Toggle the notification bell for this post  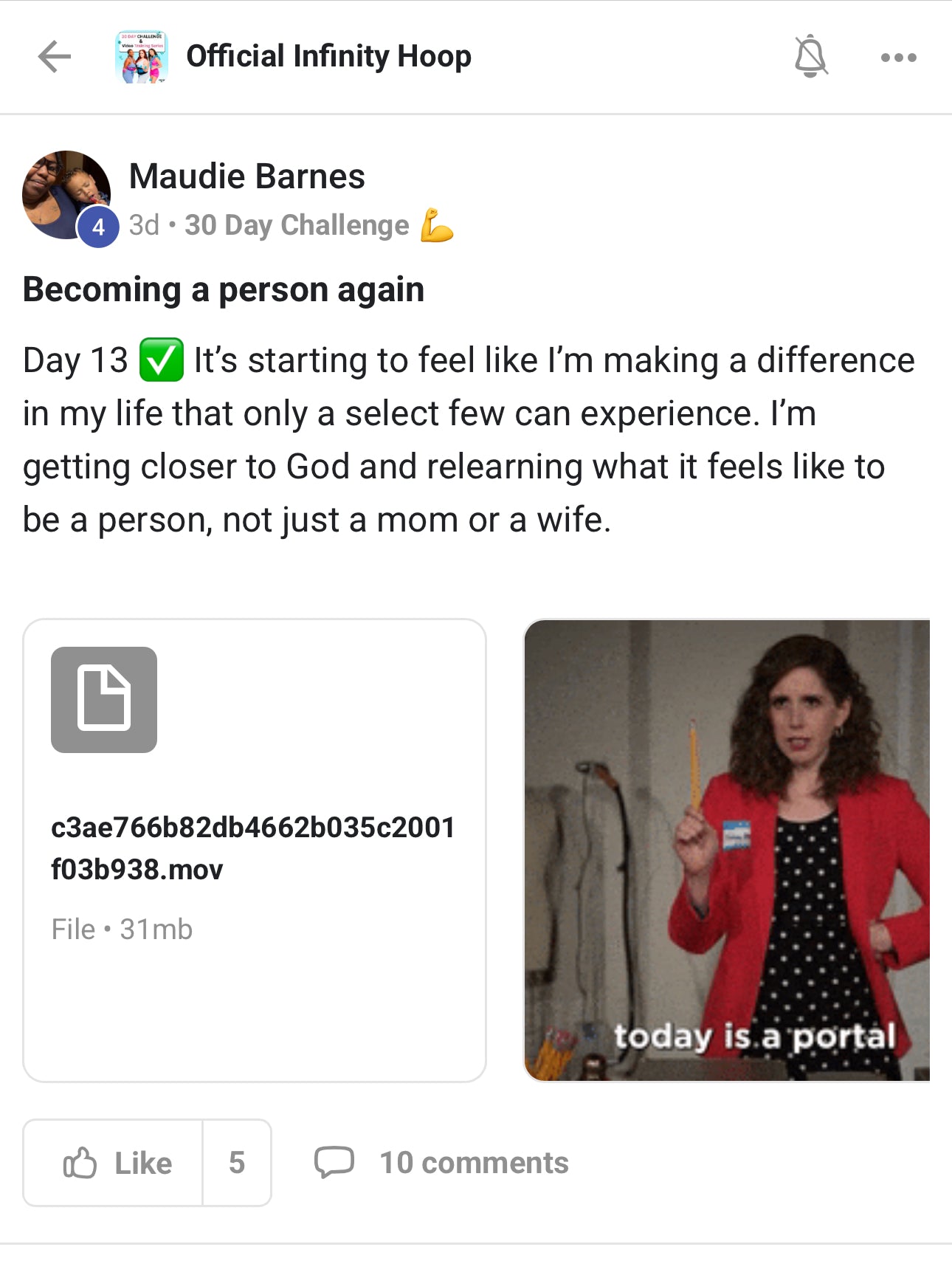coord(810,56)
